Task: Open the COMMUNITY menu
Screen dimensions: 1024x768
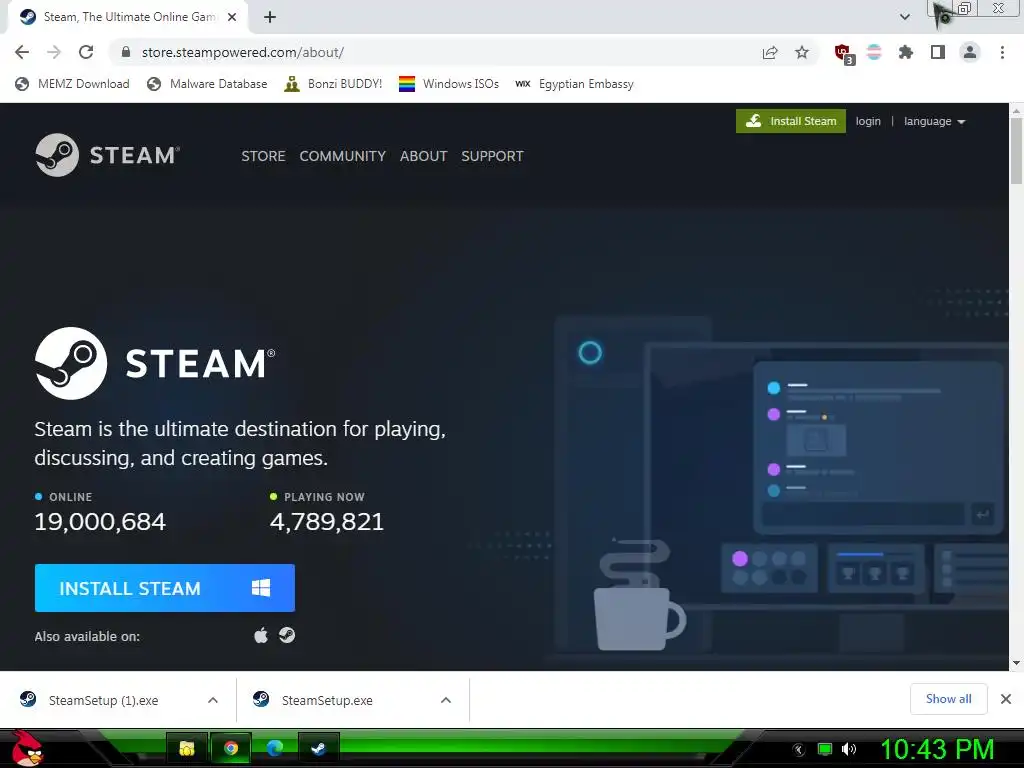Action: pyautogui.click(x=342, y=156)
